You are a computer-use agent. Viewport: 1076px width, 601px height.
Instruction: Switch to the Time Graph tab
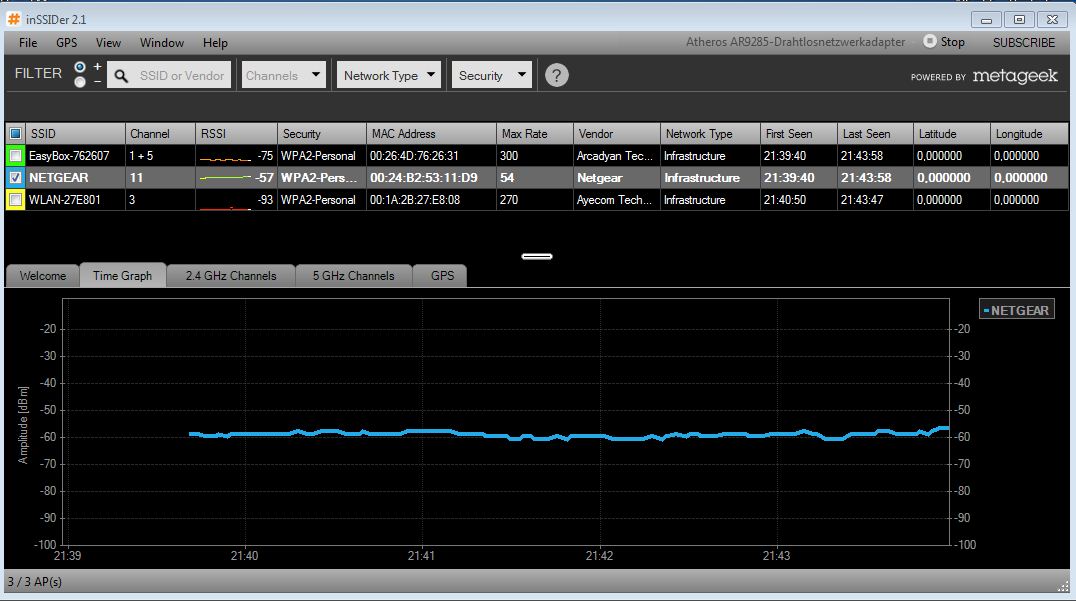(123, 275)
